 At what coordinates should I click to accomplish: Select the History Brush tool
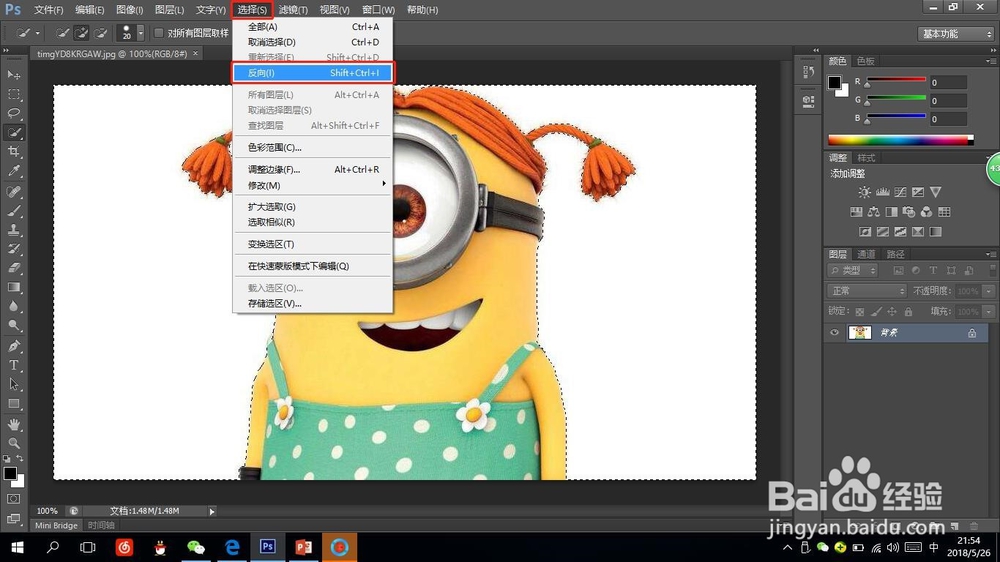(x=13, y=249)
